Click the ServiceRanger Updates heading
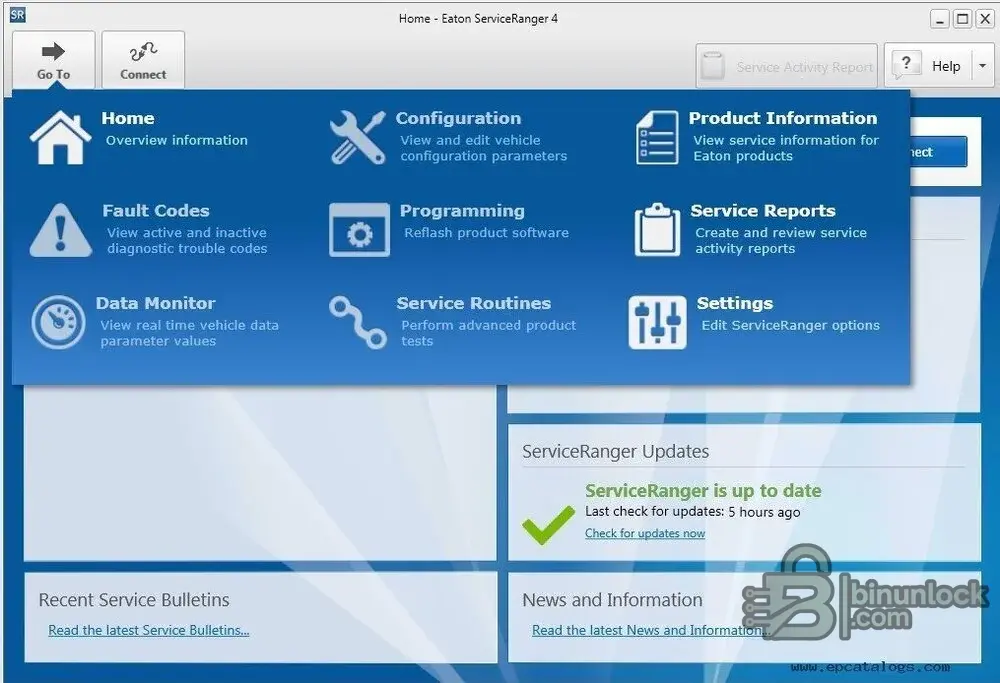Screen dimensions: 1000x683 point(615,452)
